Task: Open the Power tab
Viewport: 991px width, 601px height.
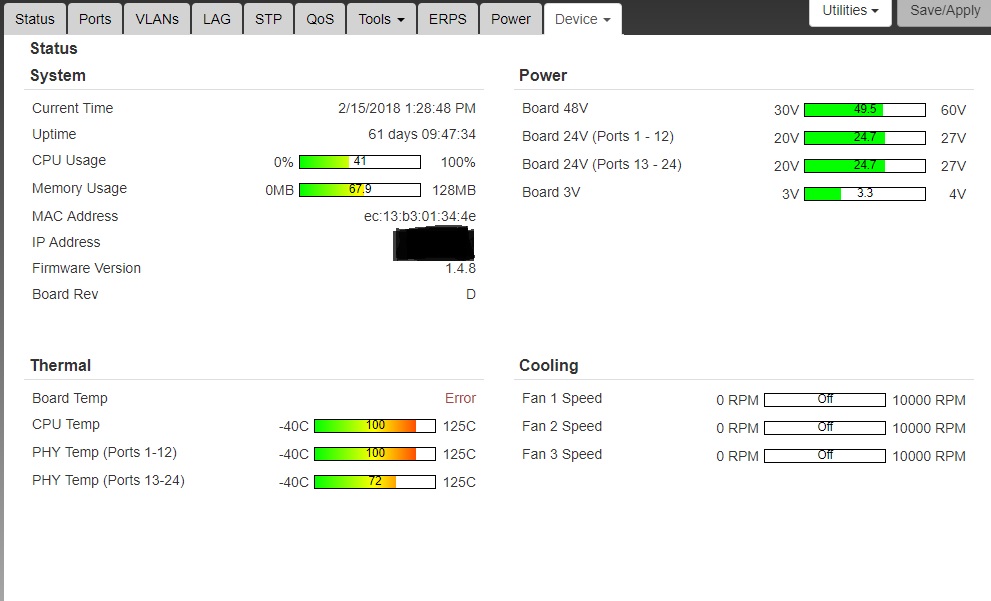Action: click(x=510, y=19)
